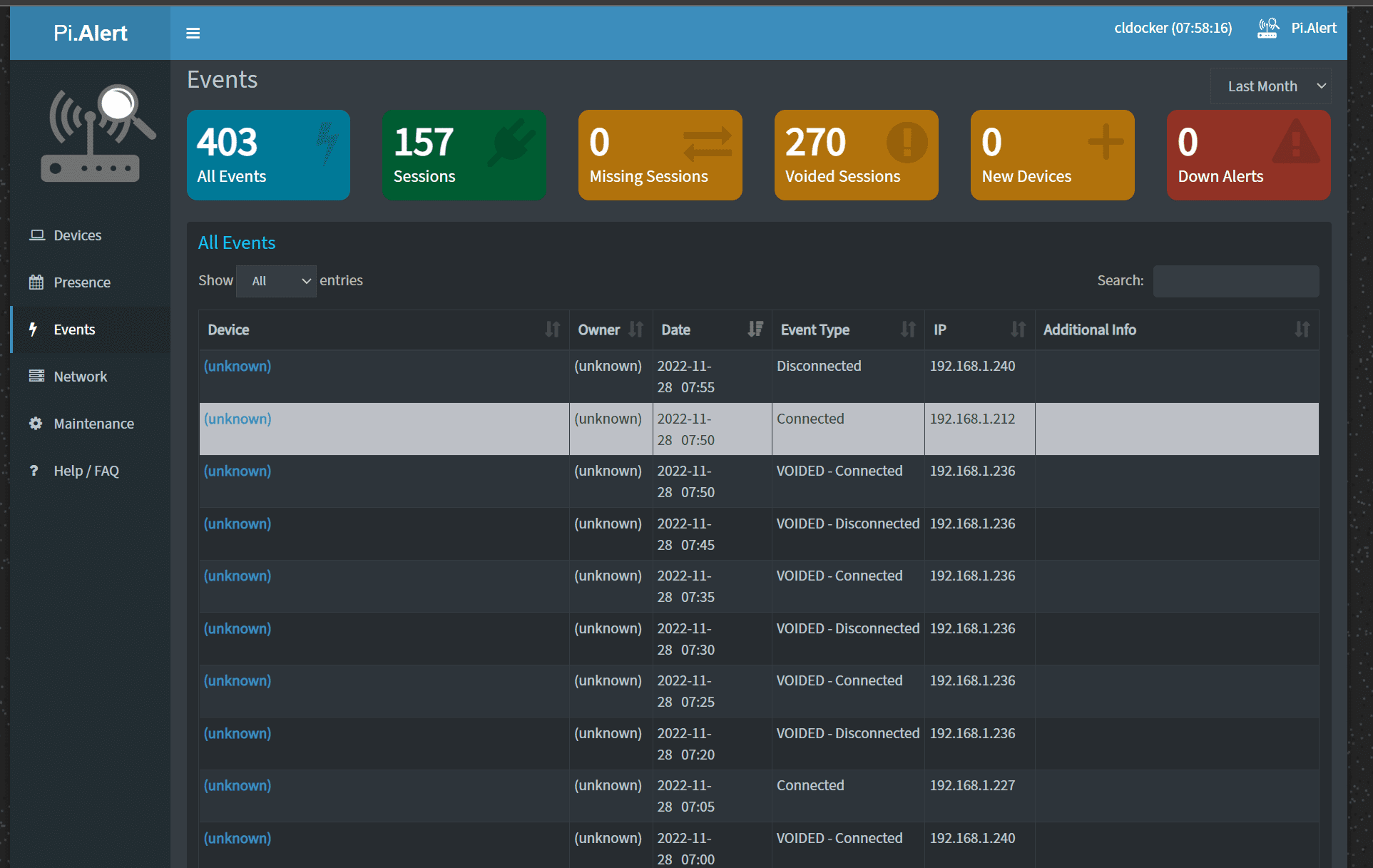Viewport: 1373px width, 868px height.
Task: Sort by Additional Info column arrows
Action: click(1302, 330)
